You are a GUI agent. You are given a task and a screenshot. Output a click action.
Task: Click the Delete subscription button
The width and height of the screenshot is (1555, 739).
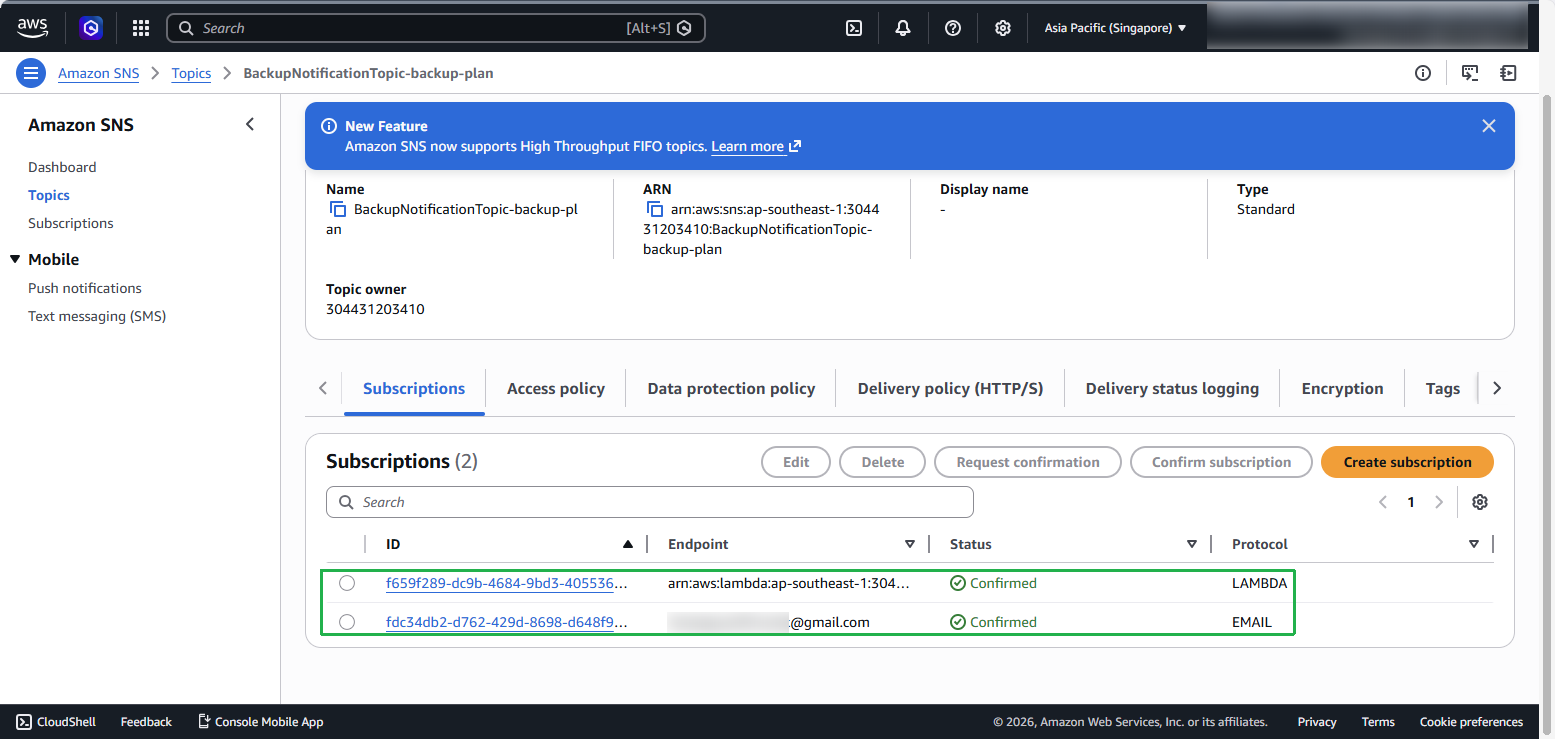click(883, 462)
